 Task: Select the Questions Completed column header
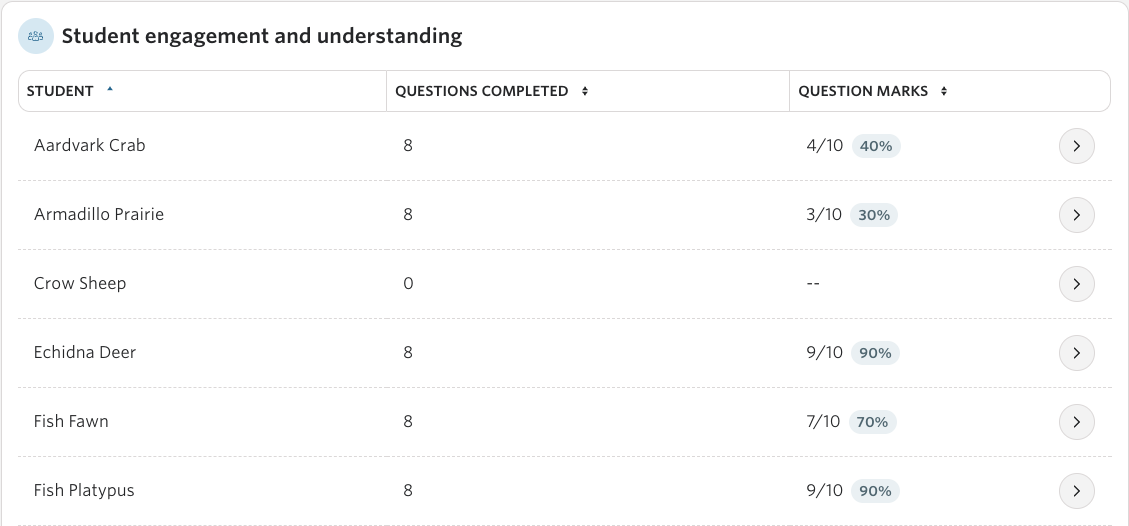pyautogui.click(x=482, y=91)
